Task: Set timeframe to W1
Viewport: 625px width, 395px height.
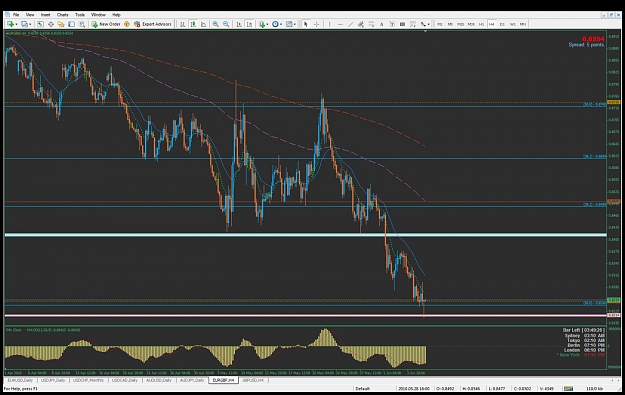Action: [x=512, y=24]
